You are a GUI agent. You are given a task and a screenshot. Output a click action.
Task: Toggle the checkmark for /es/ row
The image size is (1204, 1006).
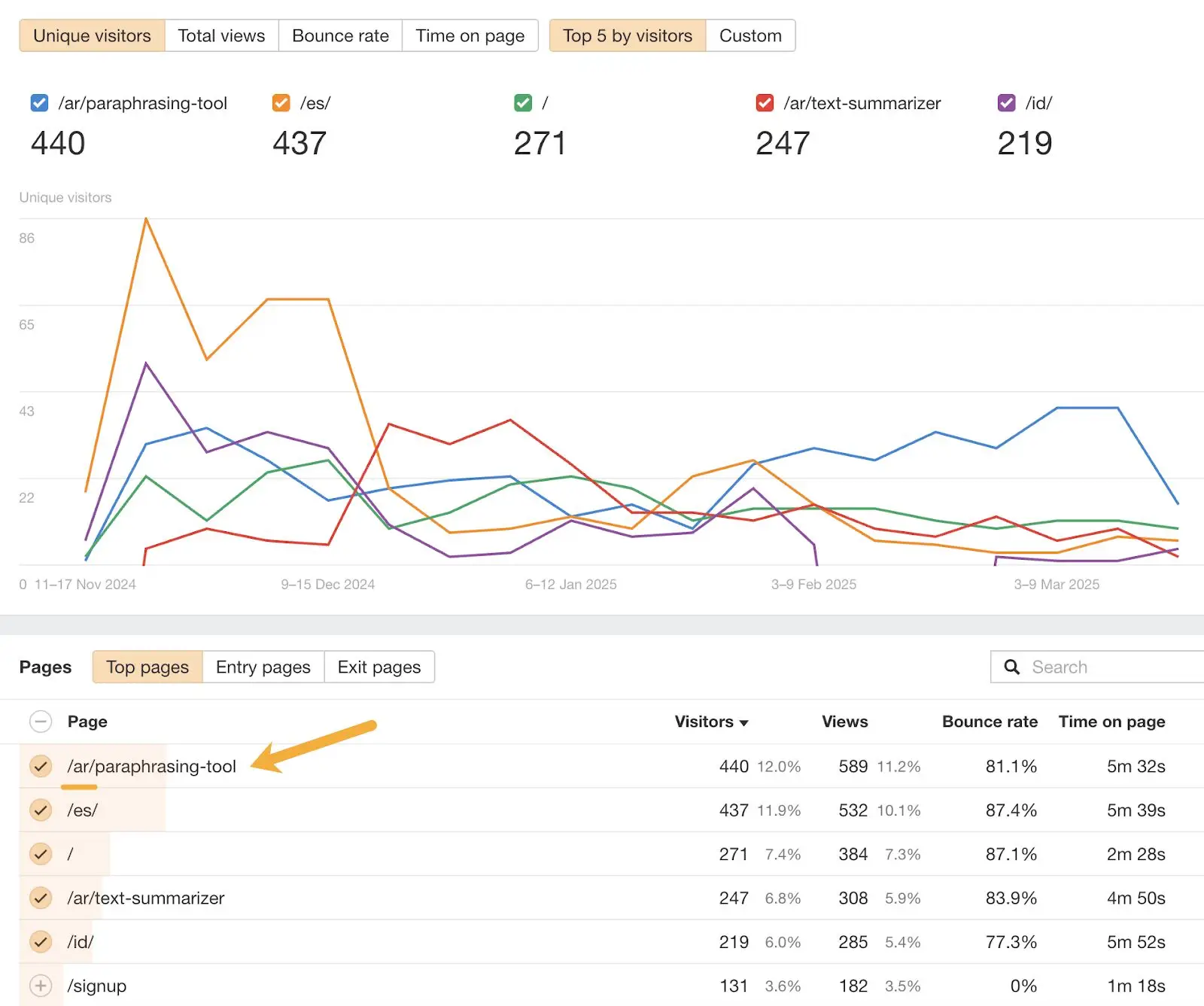(x=41, y=810)
